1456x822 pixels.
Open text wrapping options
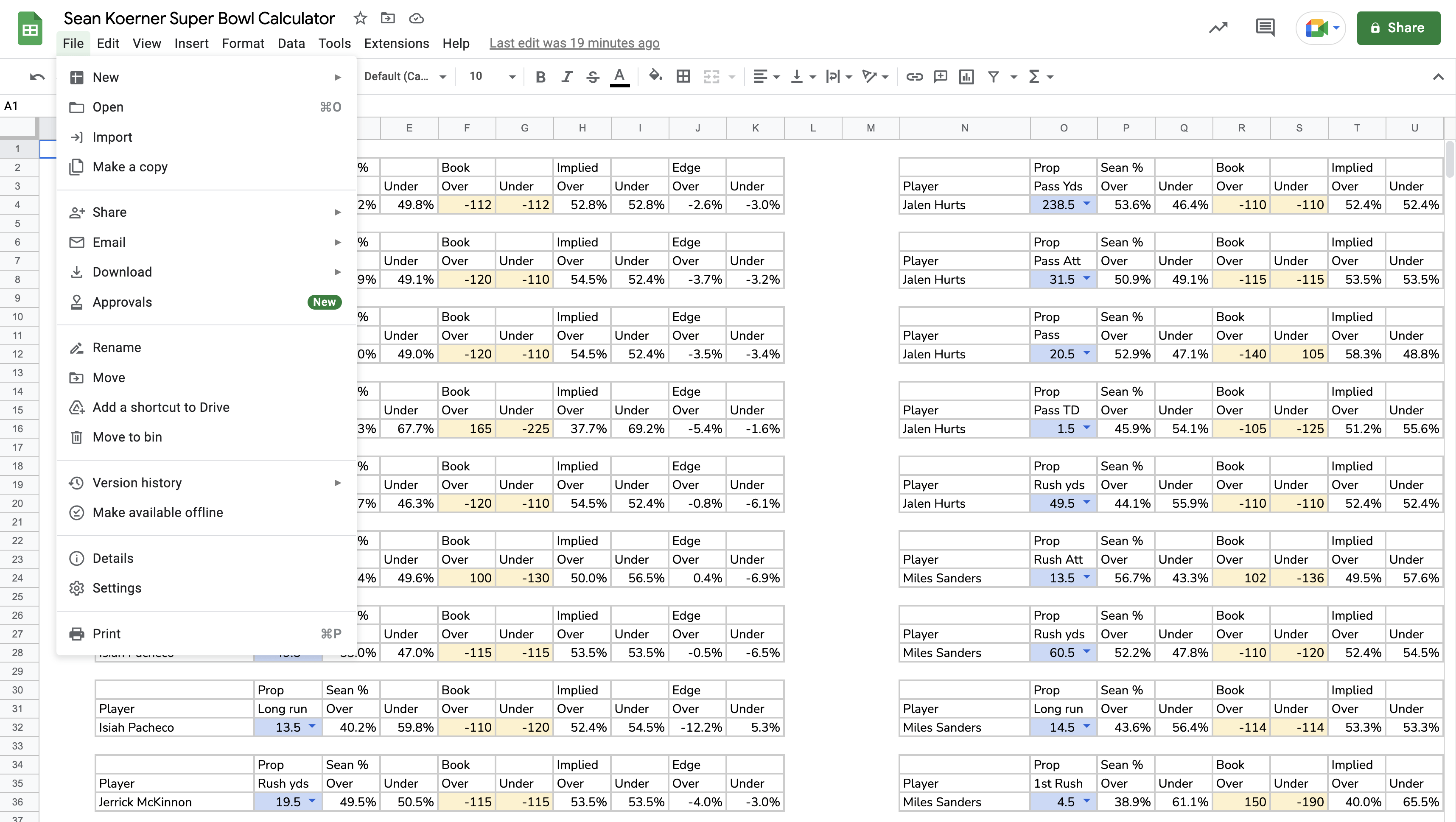click(x=838, y=76)
